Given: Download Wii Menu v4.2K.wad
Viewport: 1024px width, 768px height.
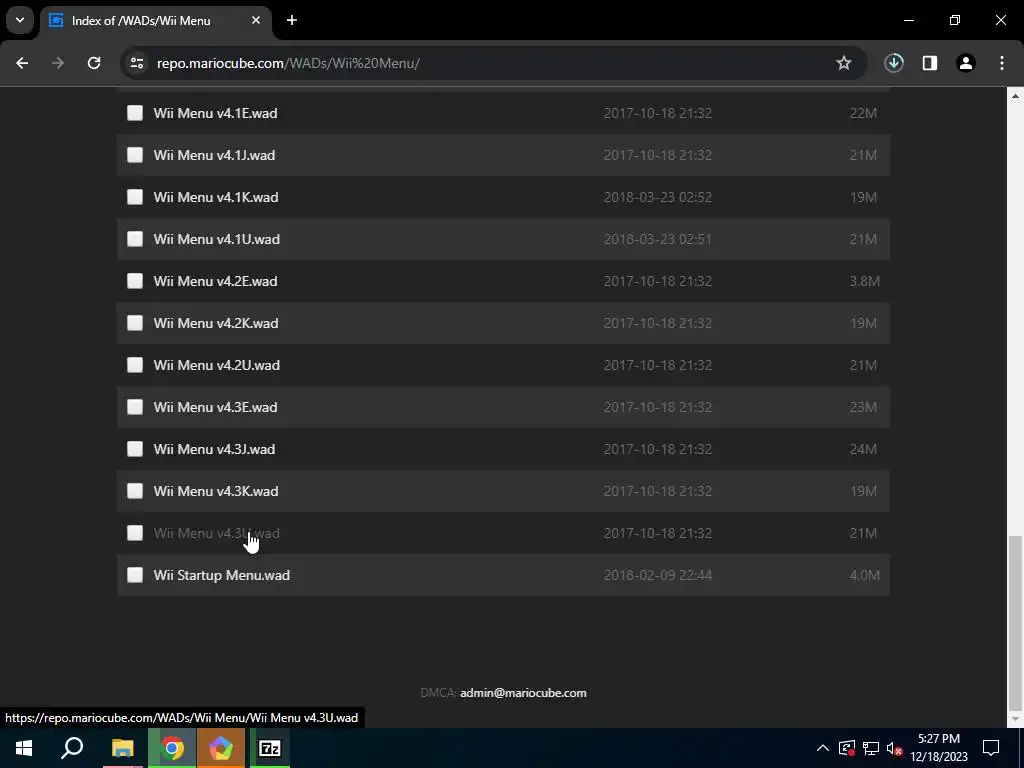Looking at the screenshot, I should coord(216,323).
